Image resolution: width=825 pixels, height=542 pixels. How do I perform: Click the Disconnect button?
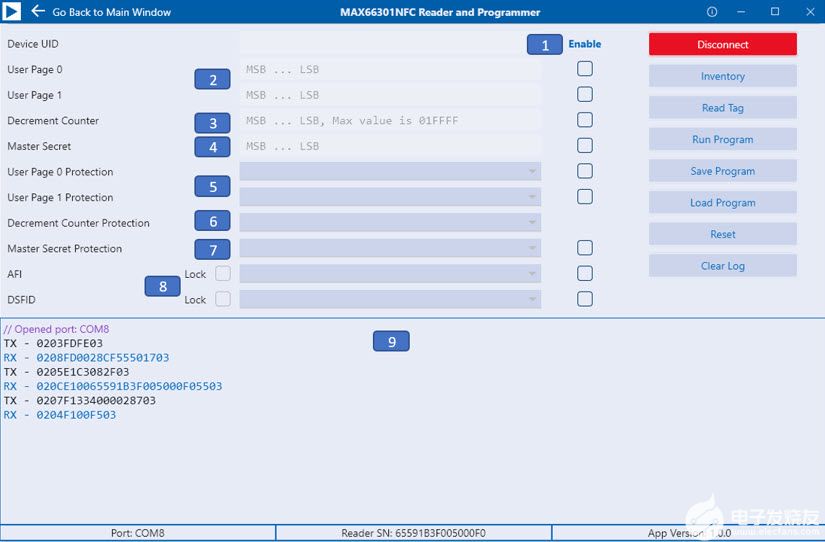[x=722, y=44]
